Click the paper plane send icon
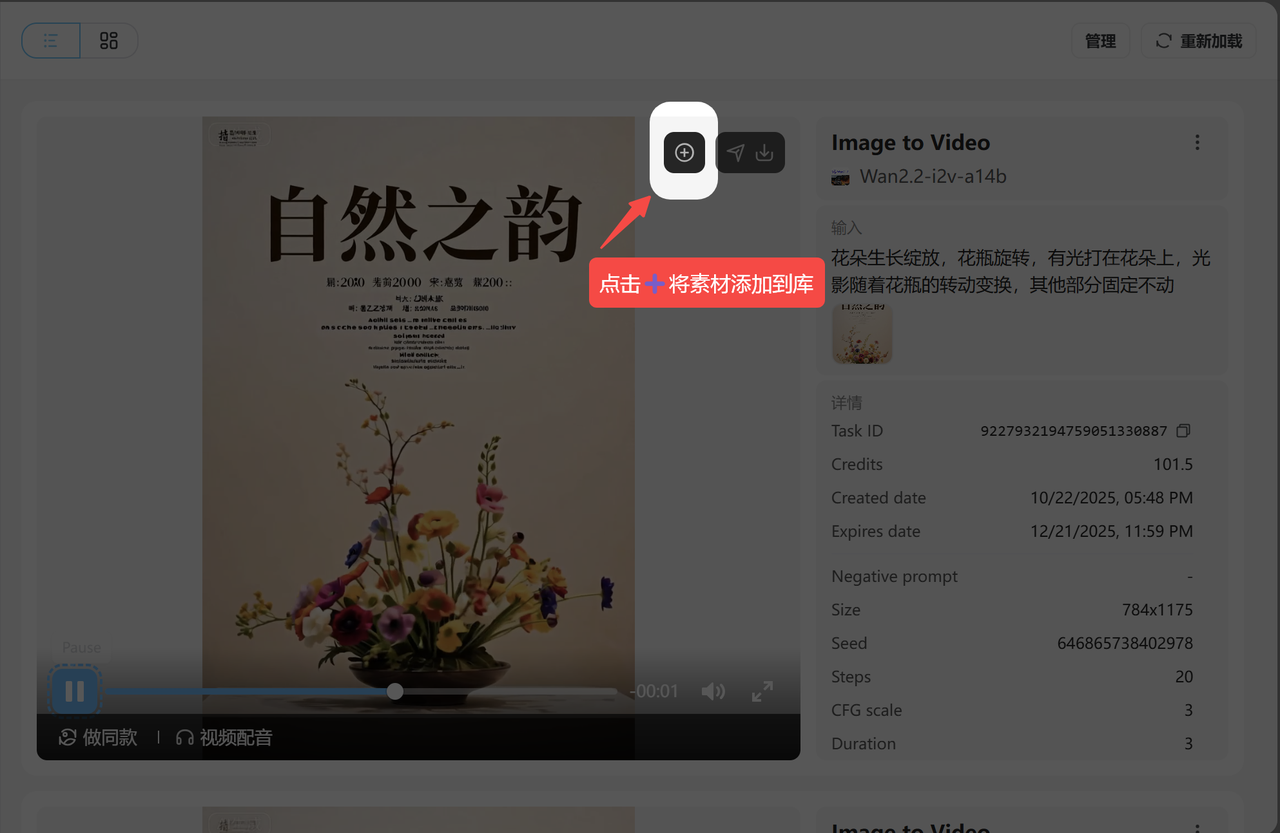 tap(736, 153)
